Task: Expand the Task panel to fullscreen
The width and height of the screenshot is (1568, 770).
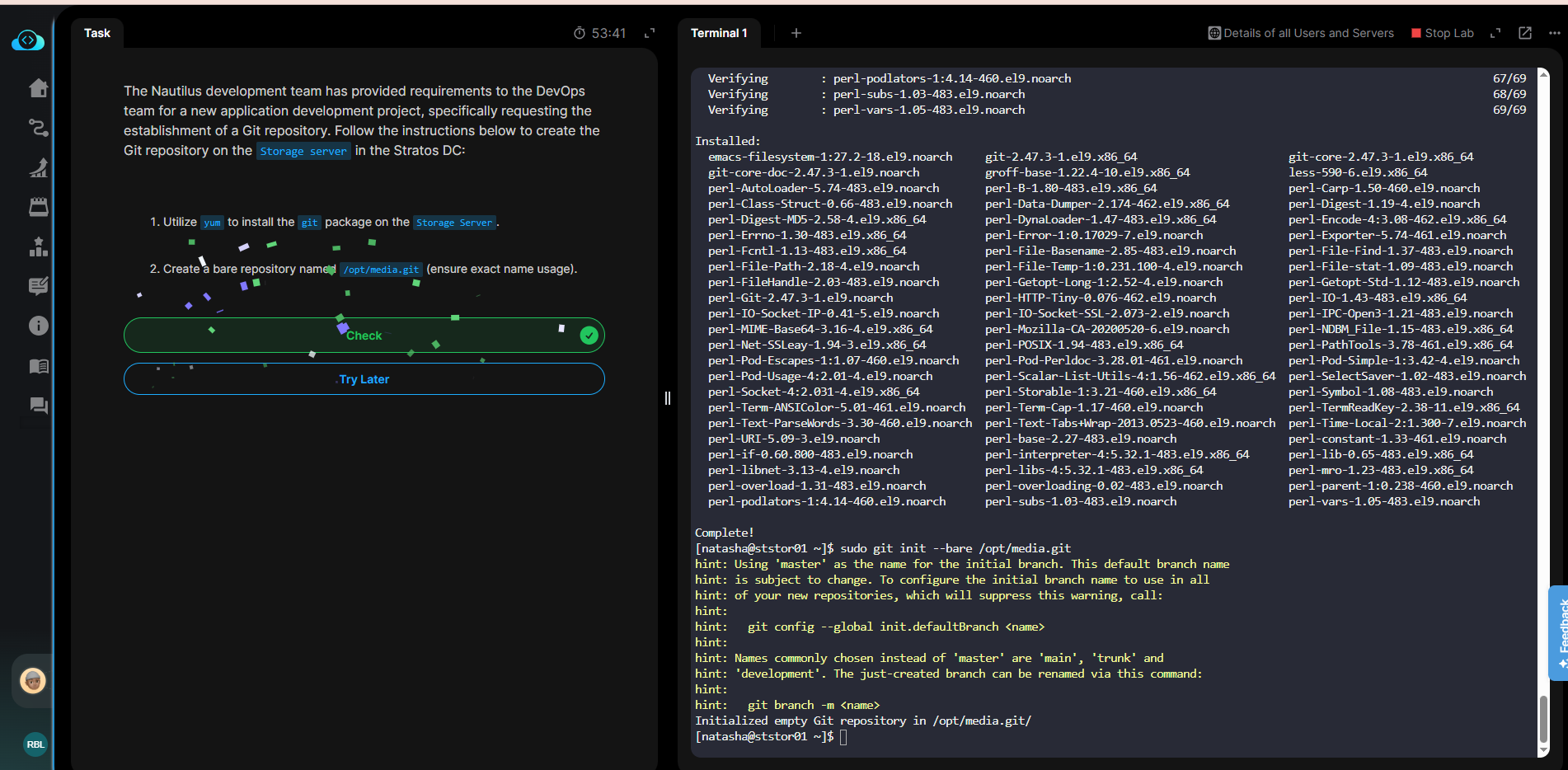Action: coord(650,33)
